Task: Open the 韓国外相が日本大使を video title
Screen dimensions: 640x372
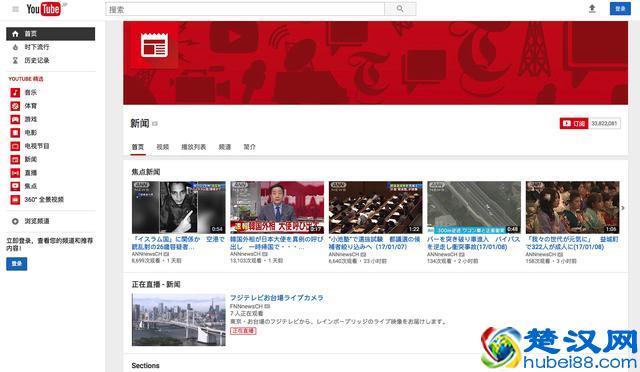Action: (x=277, y=243)
